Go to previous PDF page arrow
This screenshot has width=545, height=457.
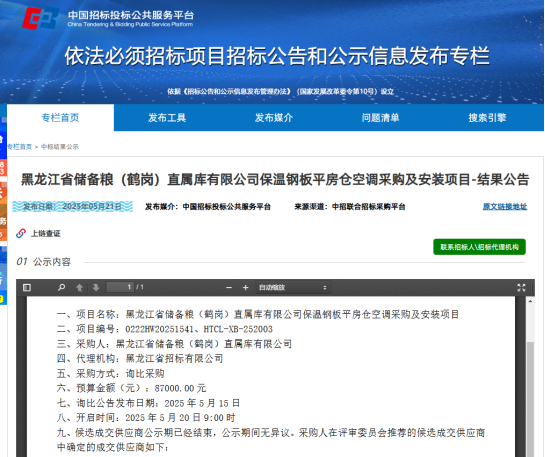[x=79, y=287]
